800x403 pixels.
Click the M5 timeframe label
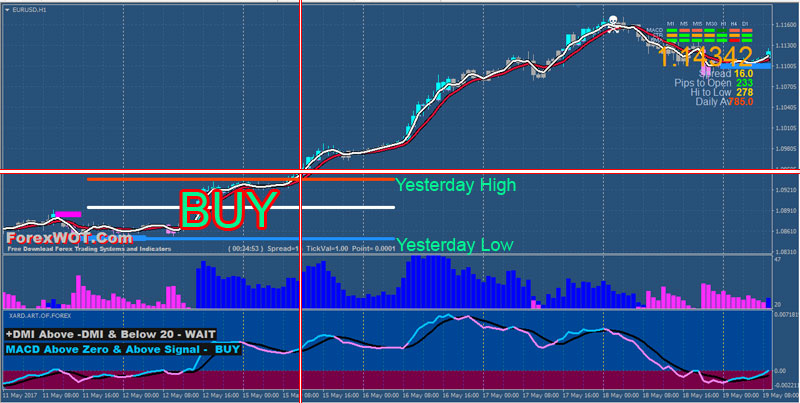684,24
